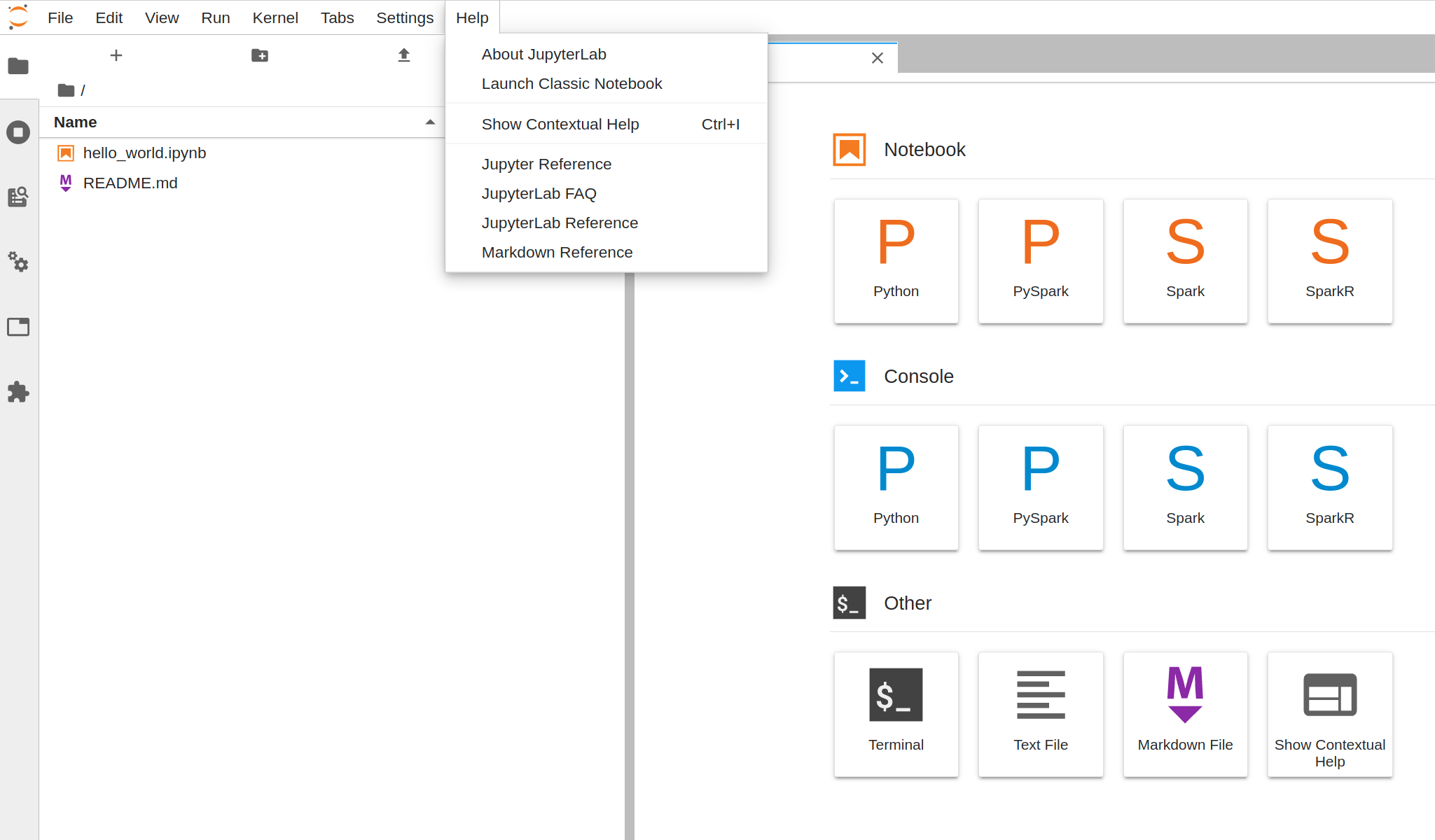Click the root folder breadcrumb icon

click(67, 90)
